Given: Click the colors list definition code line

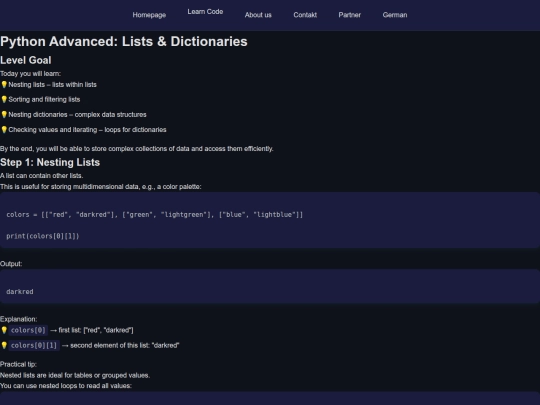Looking at the screenshot, I should 155,215.
